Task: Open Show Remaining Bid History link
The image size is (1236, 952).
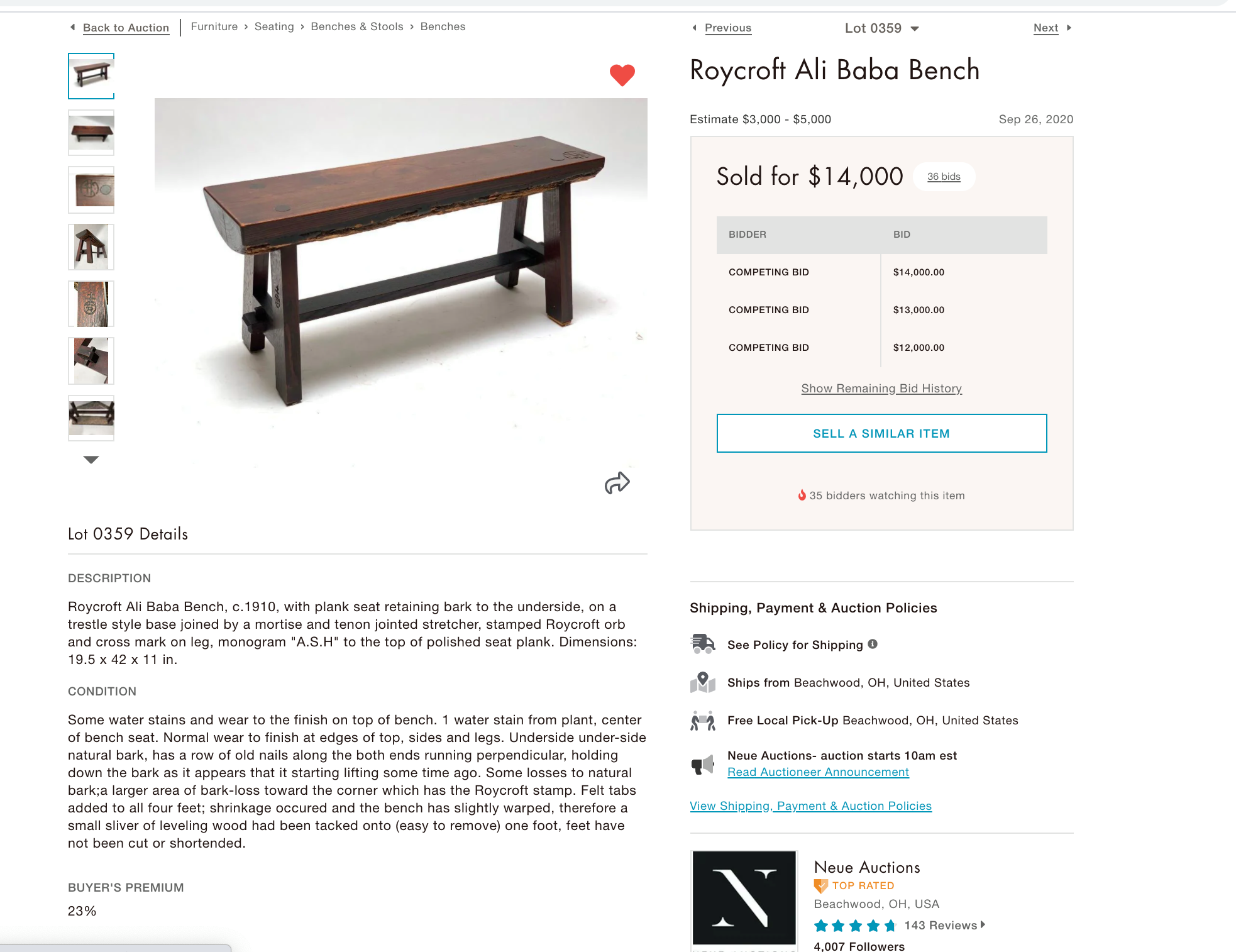Action: click(x=881, y=389)
